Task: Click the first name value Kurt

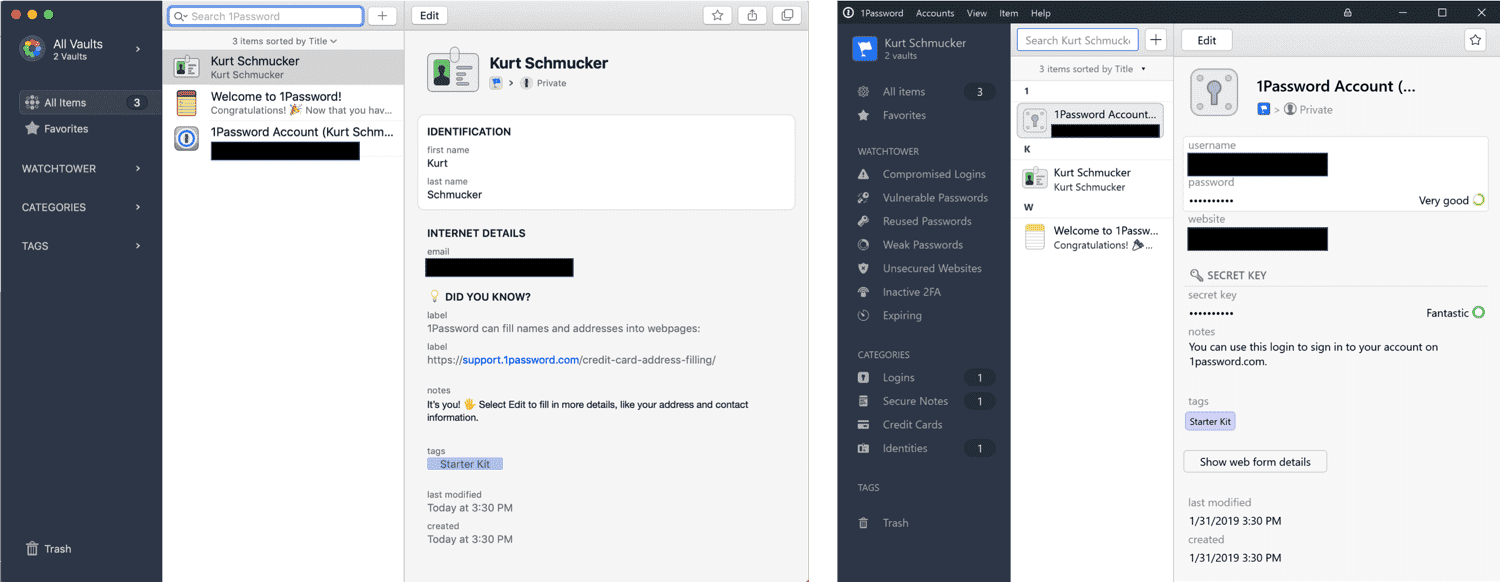Action: point(437,163)
